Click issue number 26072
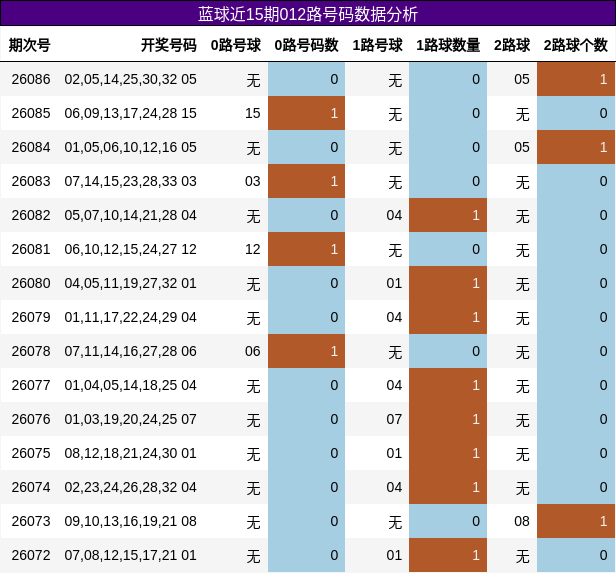Image resolution: width=616 pixels, height=573 pixels. coord(31,555)
